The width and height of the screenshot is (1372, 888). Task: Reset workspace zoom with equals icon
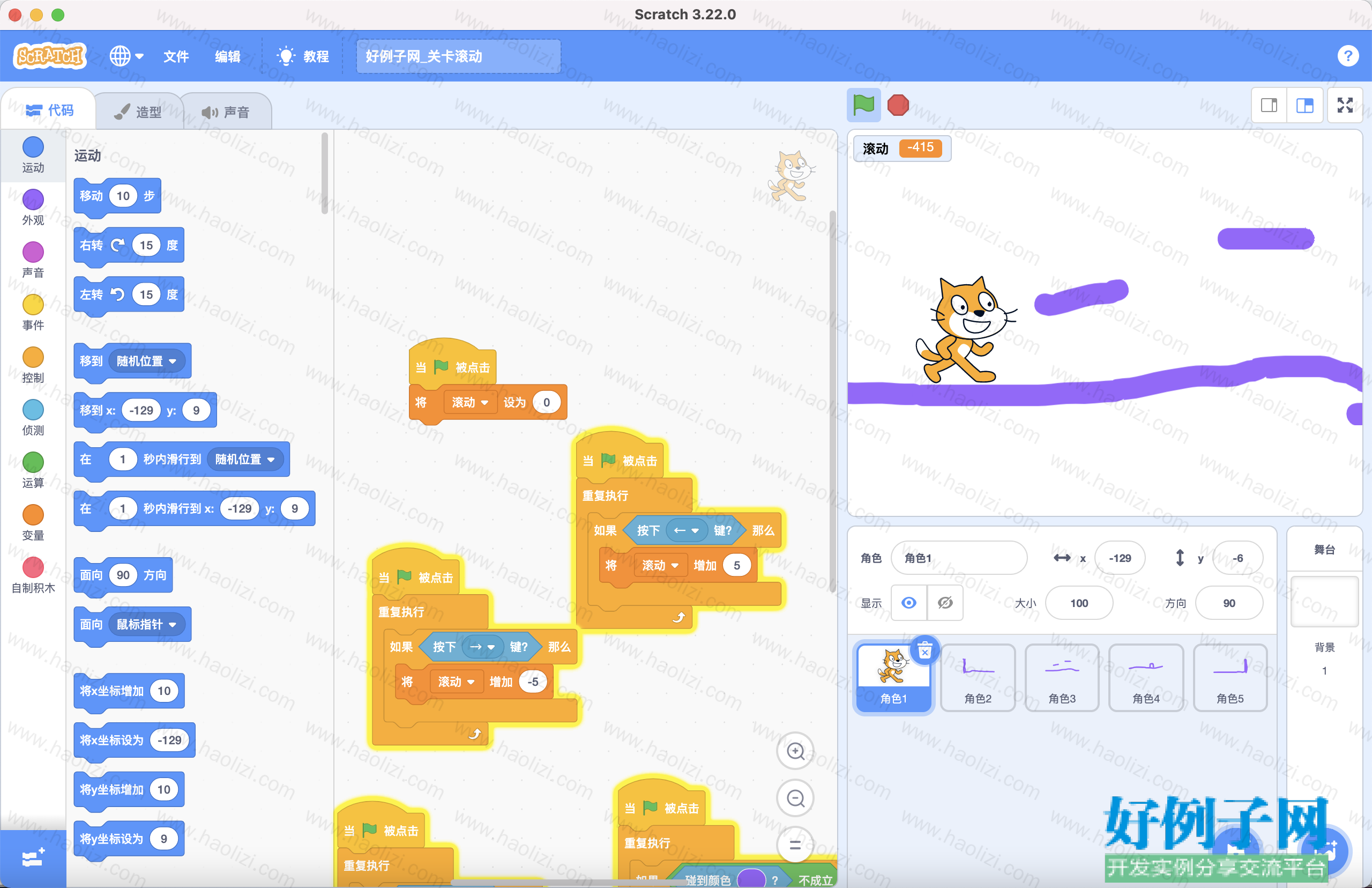(795, 845)
